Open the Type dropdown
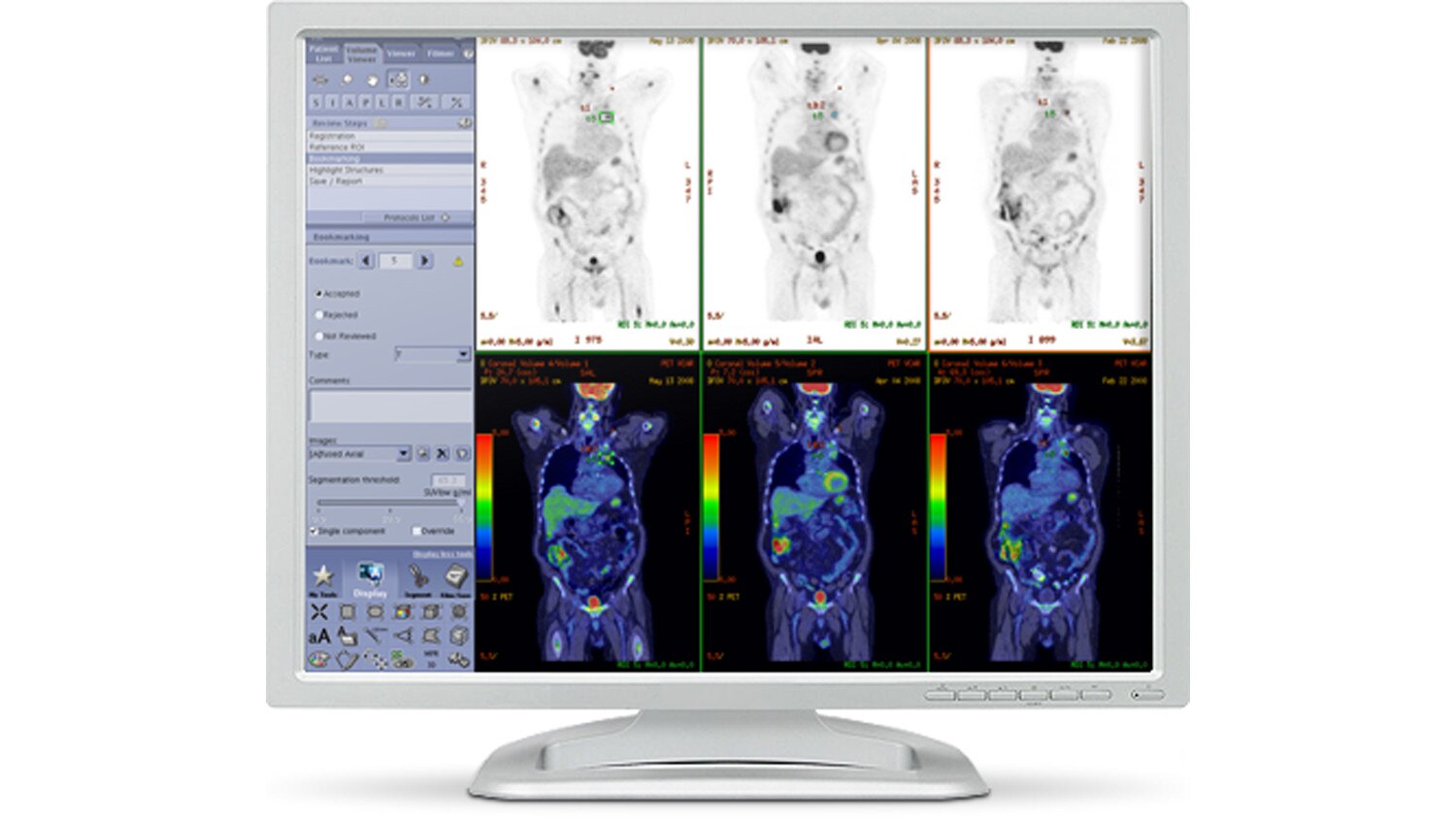Image resolution: width=1456 pixels, height=819 pixels. coord(462,354)
